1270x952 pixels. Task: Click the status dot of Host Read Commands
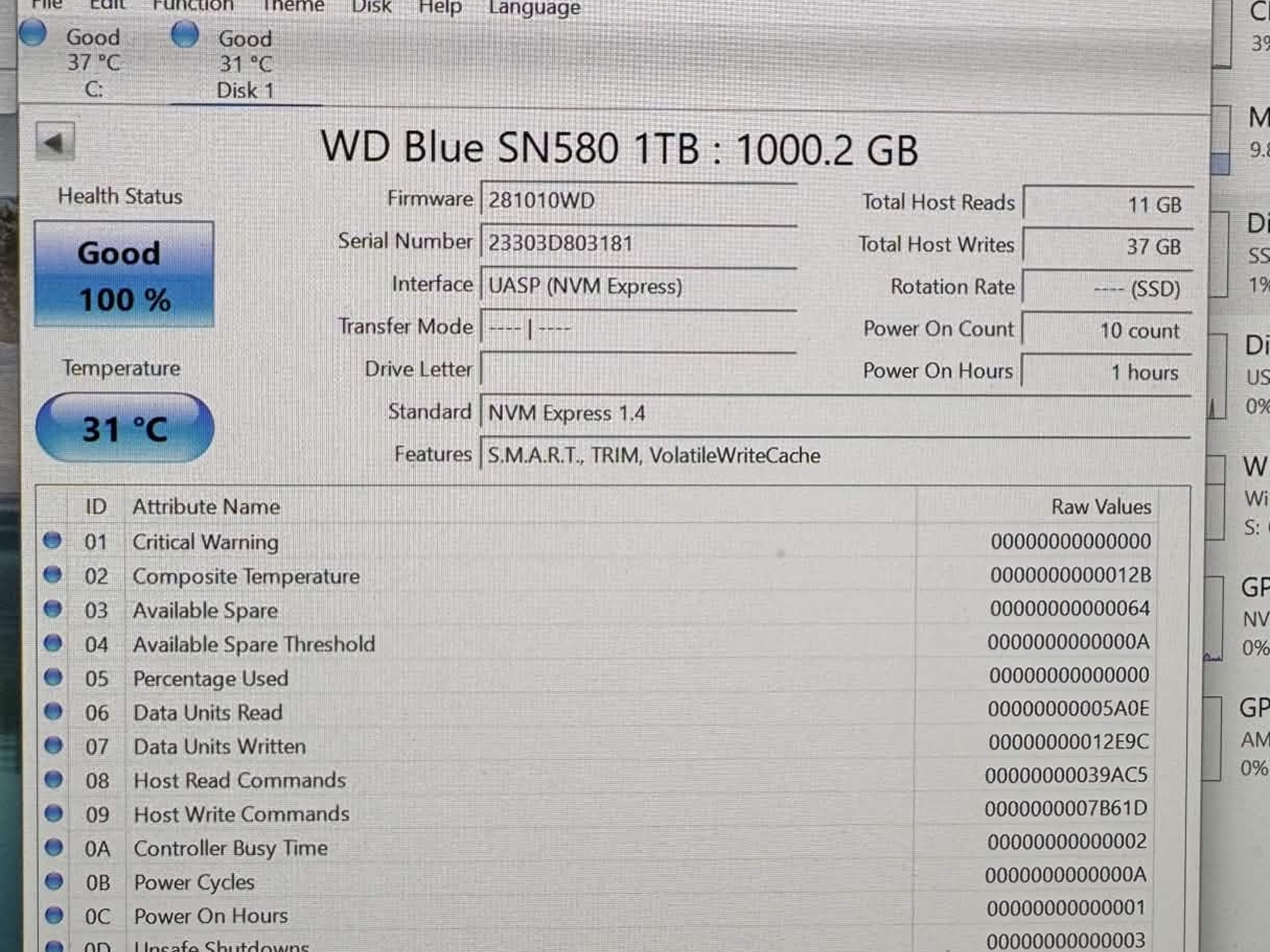(54, 779)
